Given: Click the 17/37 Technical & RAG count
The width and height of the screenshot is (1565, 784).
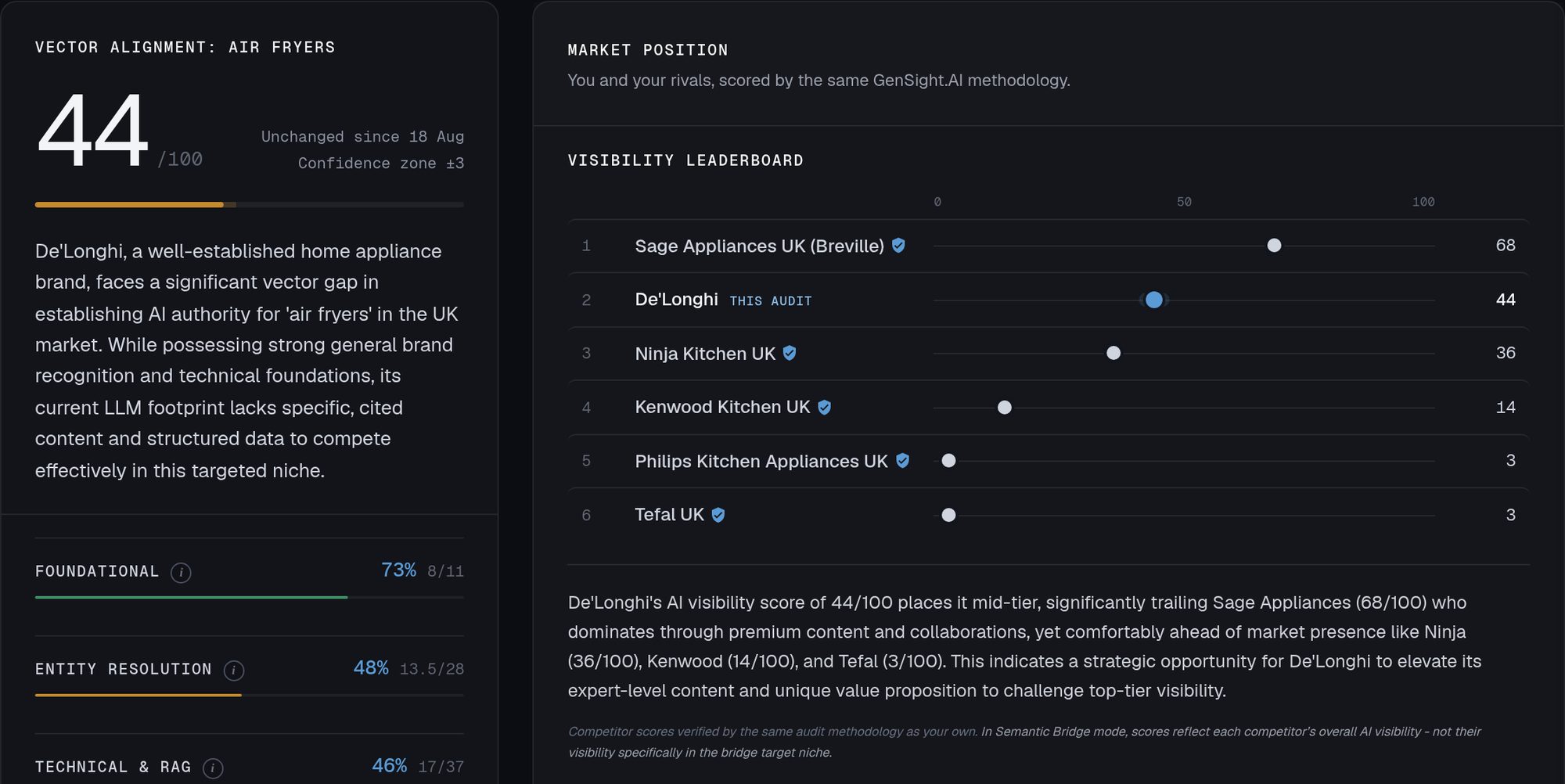Looking at the screenshot, I should pyautogui.click(x=441, y=768).
